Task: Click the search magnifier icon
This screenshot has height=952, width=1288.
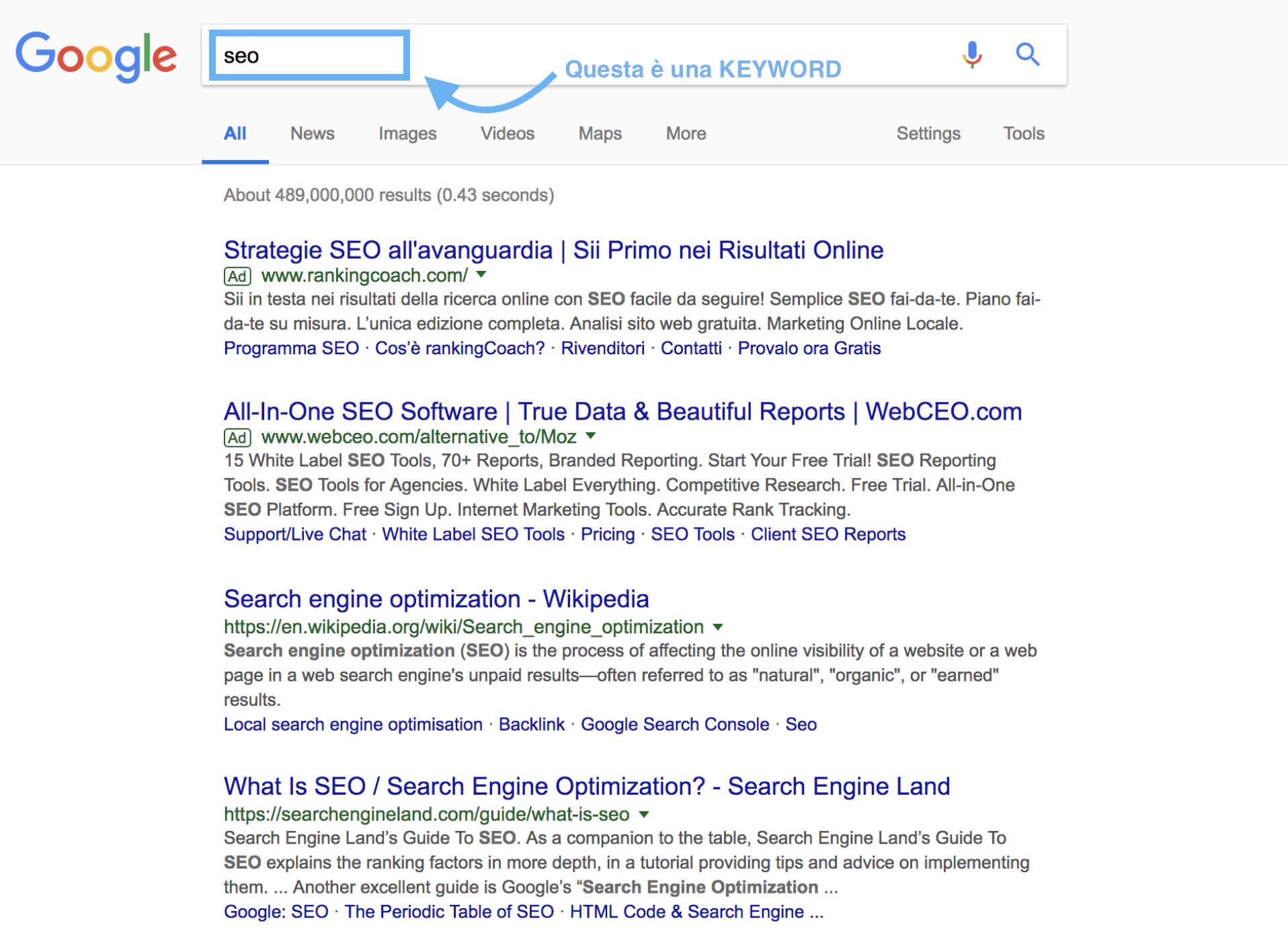Action: pos(1028,55)
